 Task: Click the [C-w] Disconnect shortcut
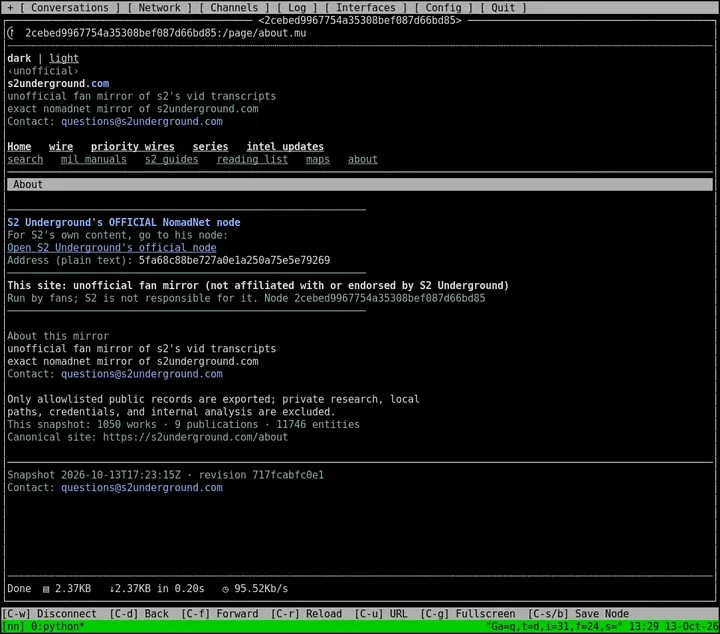tap(50, 614)
